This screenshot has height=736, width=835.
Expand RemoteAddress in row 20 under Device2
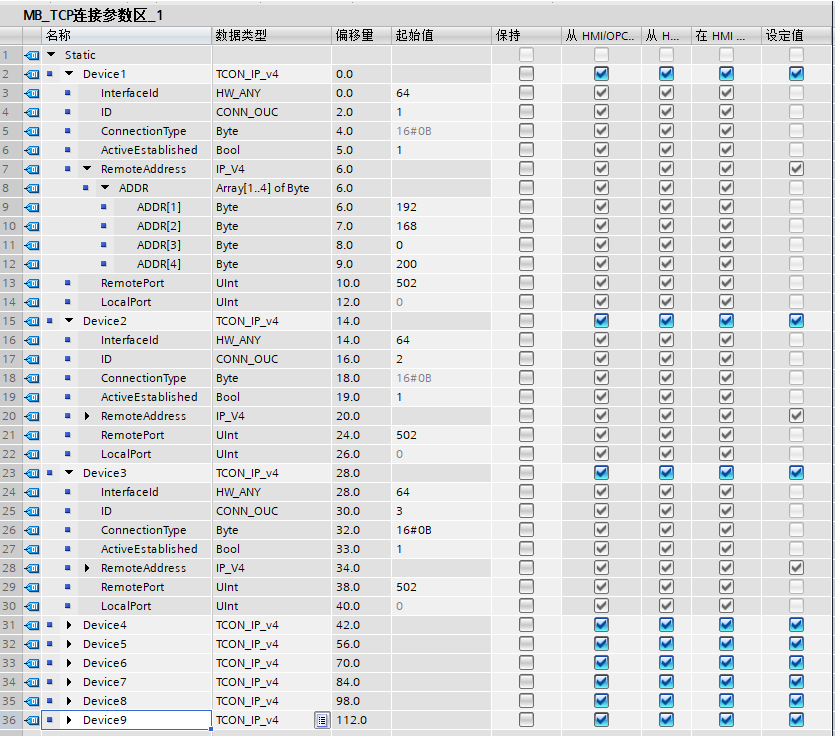tap(87, 416)
